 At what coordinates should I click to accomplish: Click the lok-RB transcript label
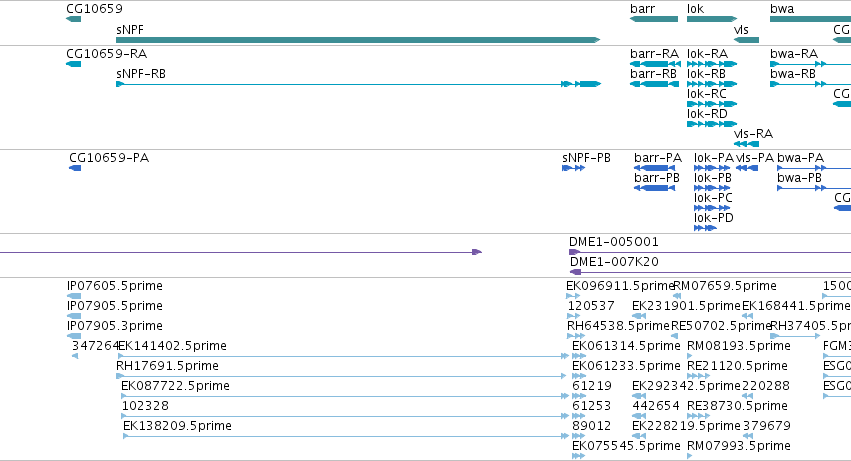pos(706,74)
